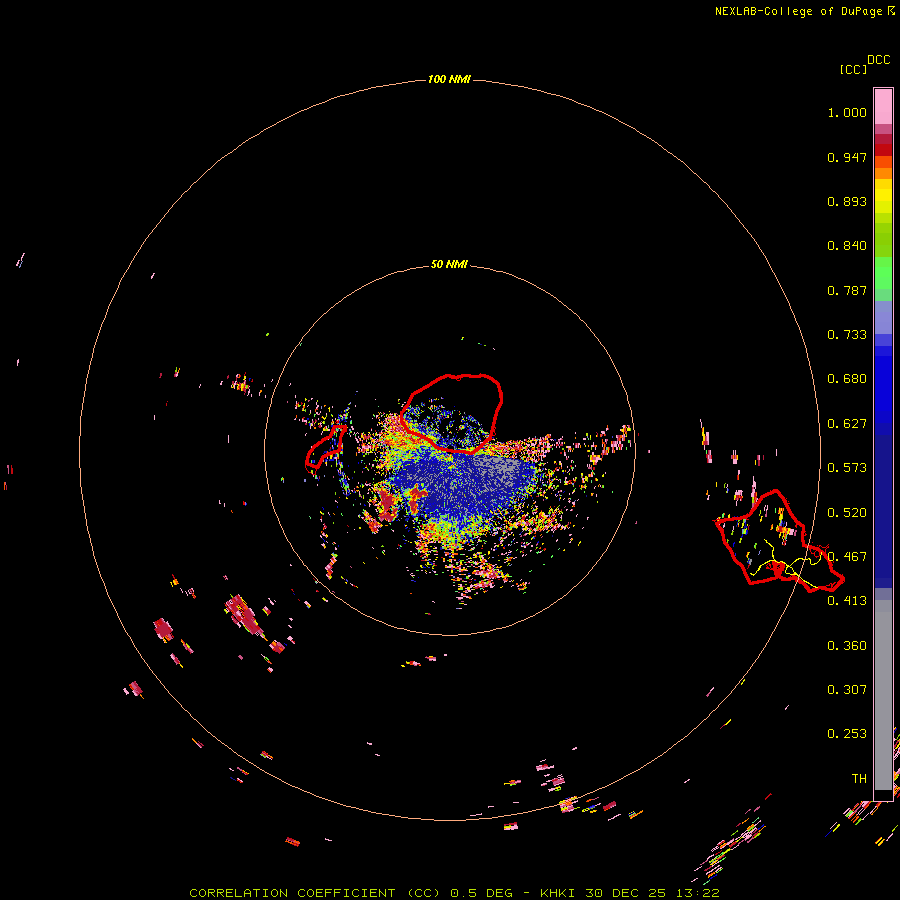This screenshot has width=900, height=900.
Task: Click the [CC] unit label above the color bar
Action: (853, 69)
